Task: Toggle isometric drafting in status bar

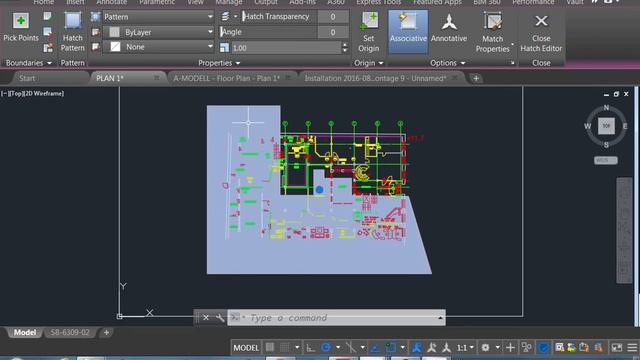Action: [350, 348]
